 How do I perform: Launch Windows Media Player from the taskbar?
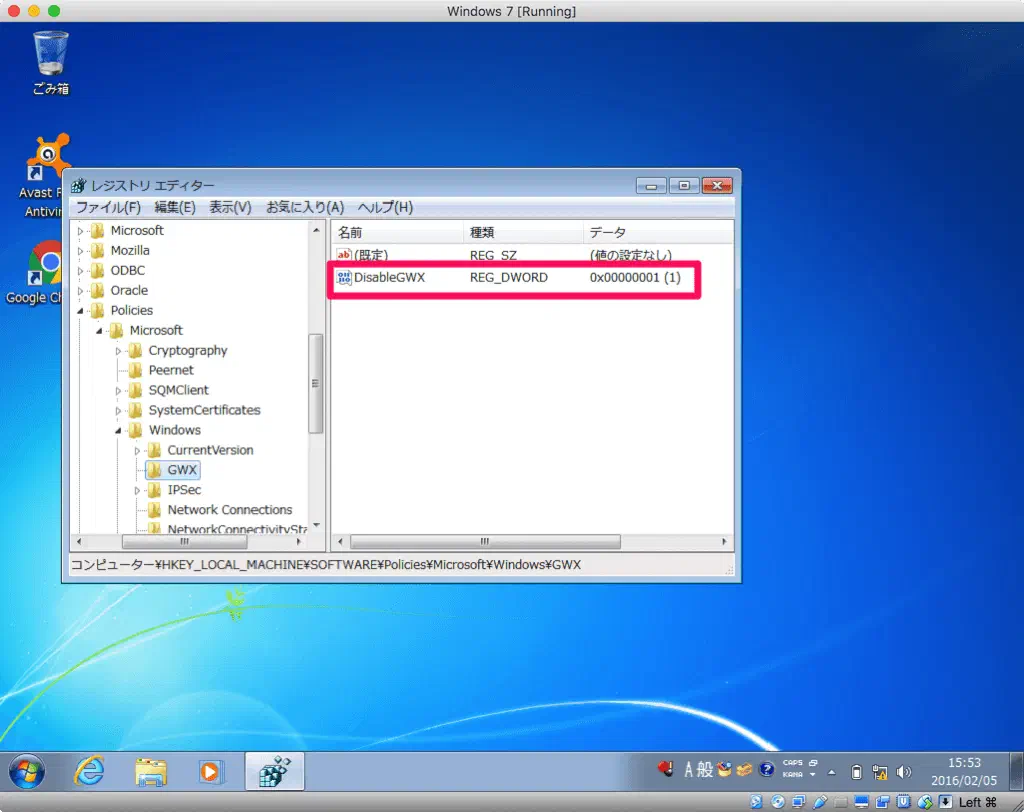[x=211, y=771]
